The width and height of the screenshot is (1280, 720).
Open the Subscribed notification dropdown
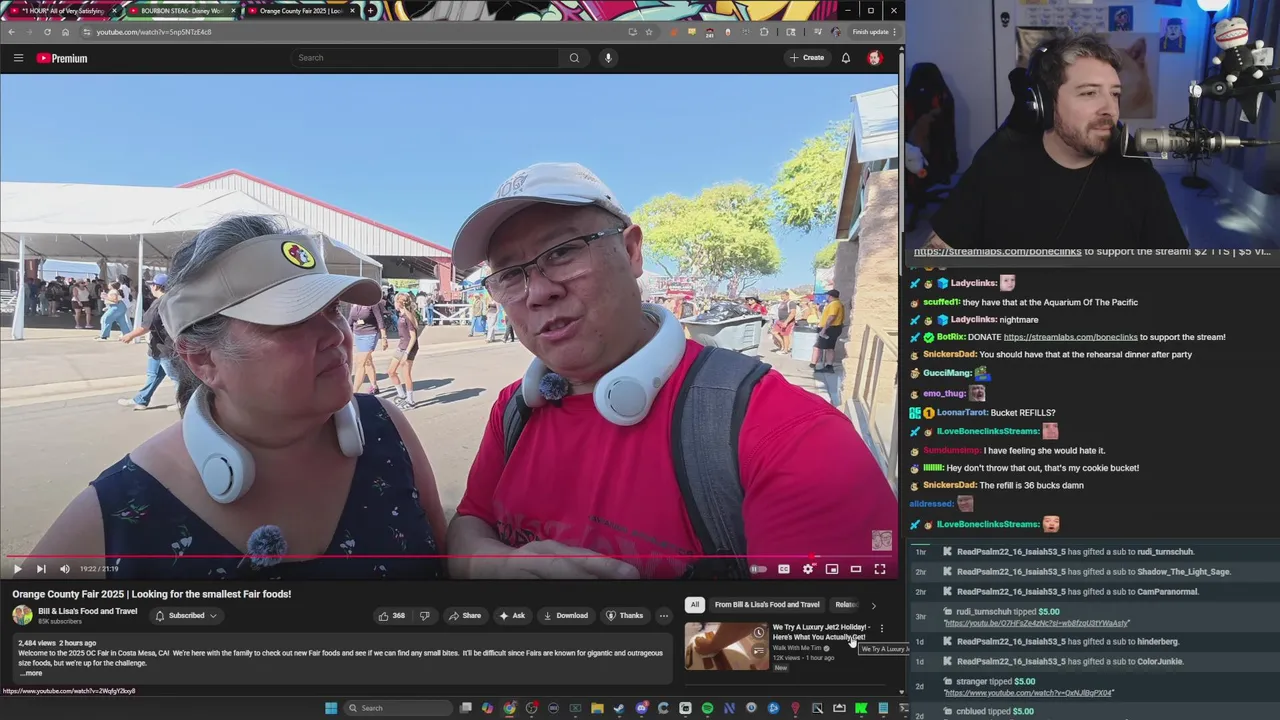(x=186, y=616)
